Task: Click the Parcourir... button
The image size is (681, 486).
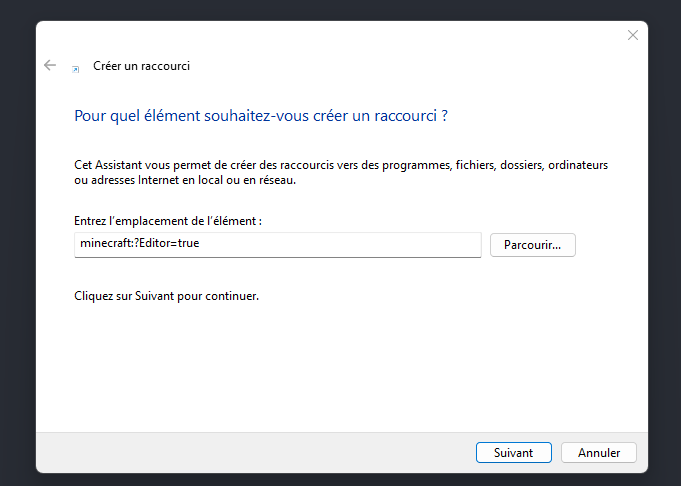Action: (x=532, y=244)
